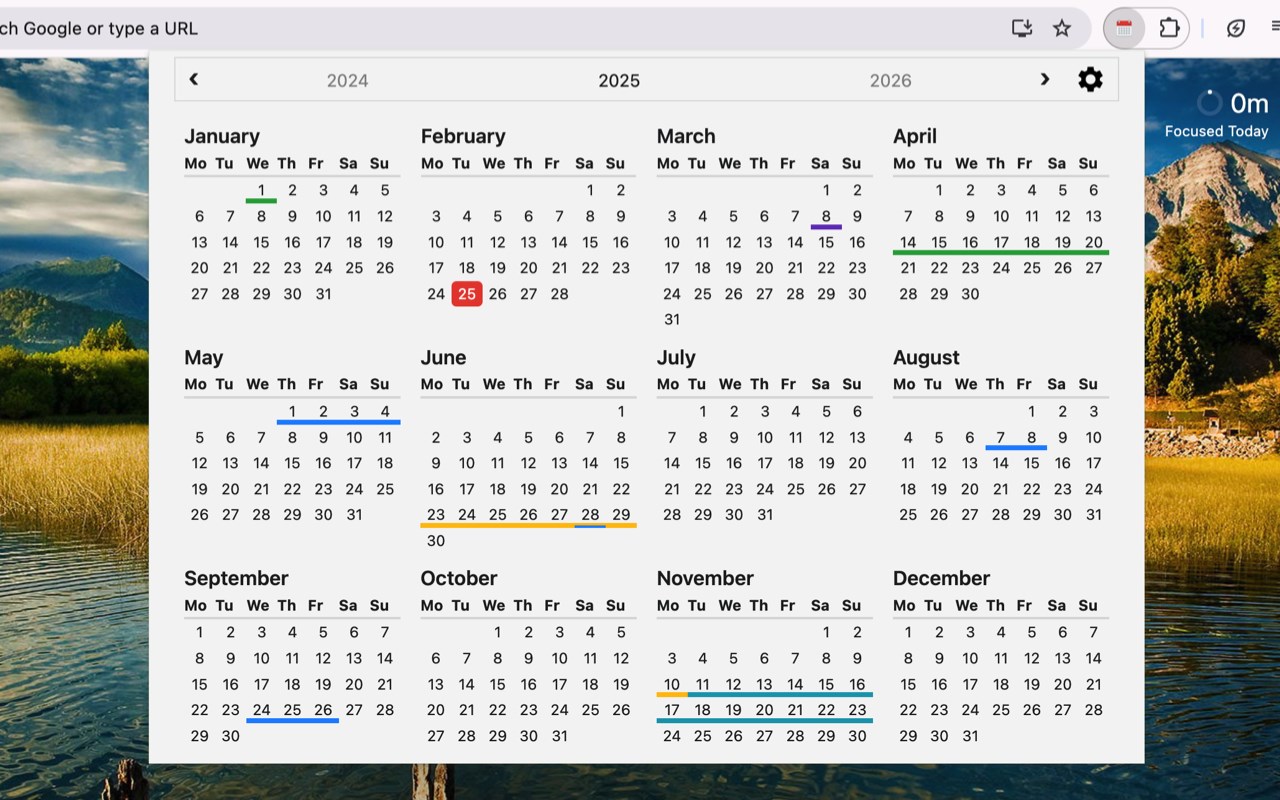The width and height of the screenshot is (1280, 800).
Task: Click December 31 in the calendar
Action: pos(970,736)
